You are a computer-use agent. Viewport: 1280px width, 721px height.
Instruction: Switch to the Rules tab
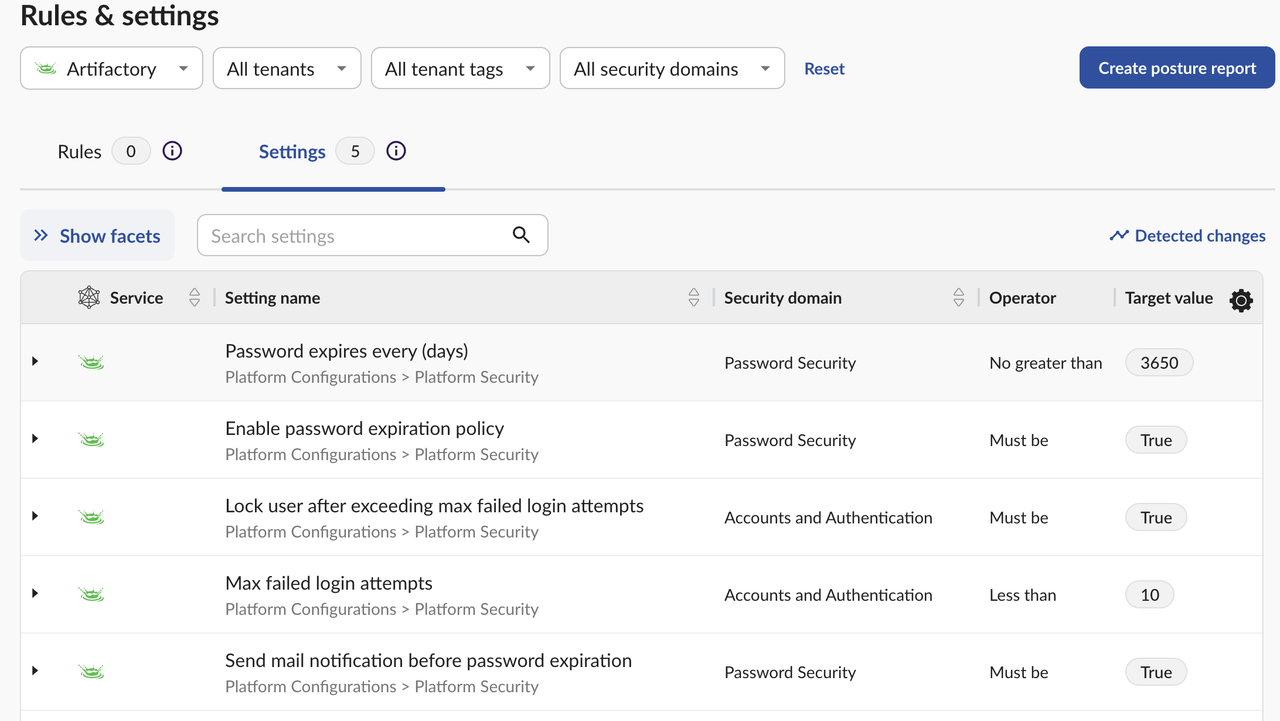(80, 152)
